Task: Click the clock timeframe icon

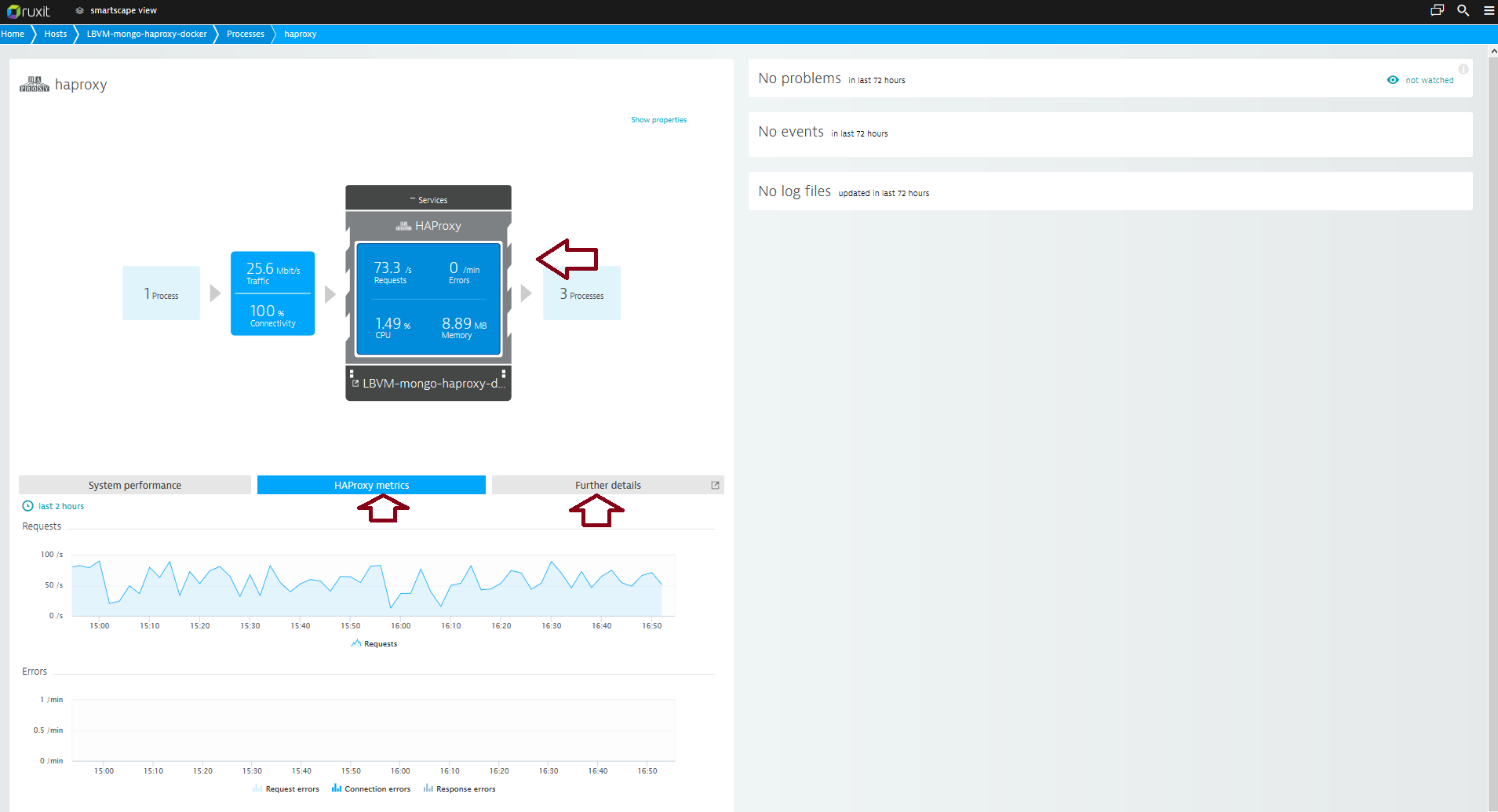Action: (28, 506)
